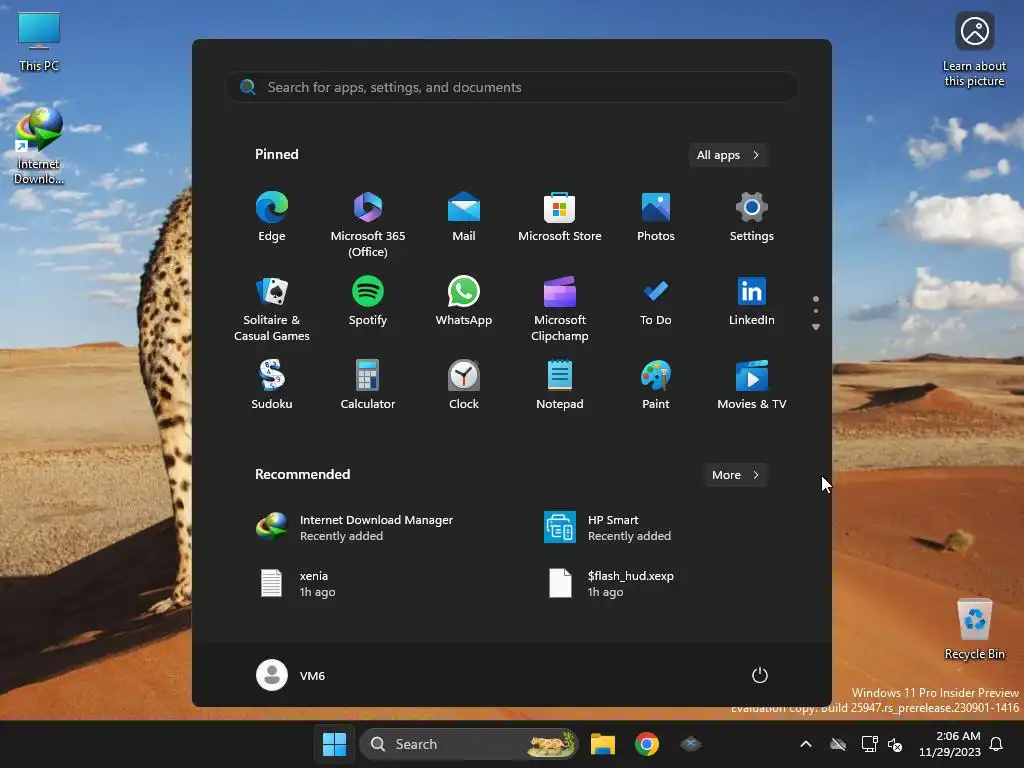Click Learn about this picture icon
1024x768 pixels.
[974, 50]
